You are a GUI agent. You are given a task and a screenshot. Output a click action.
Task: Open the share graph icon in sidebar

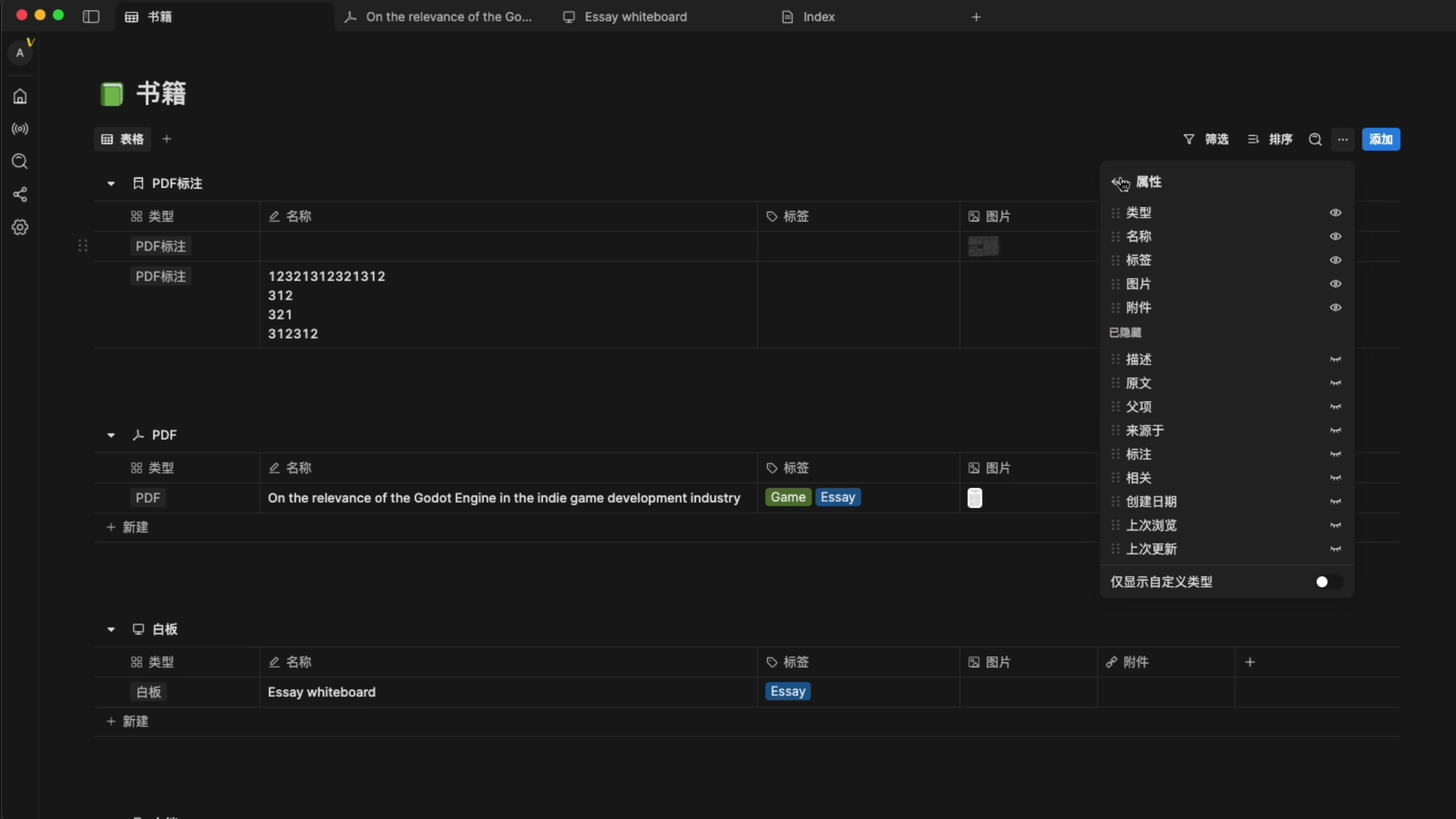[20, 195]
